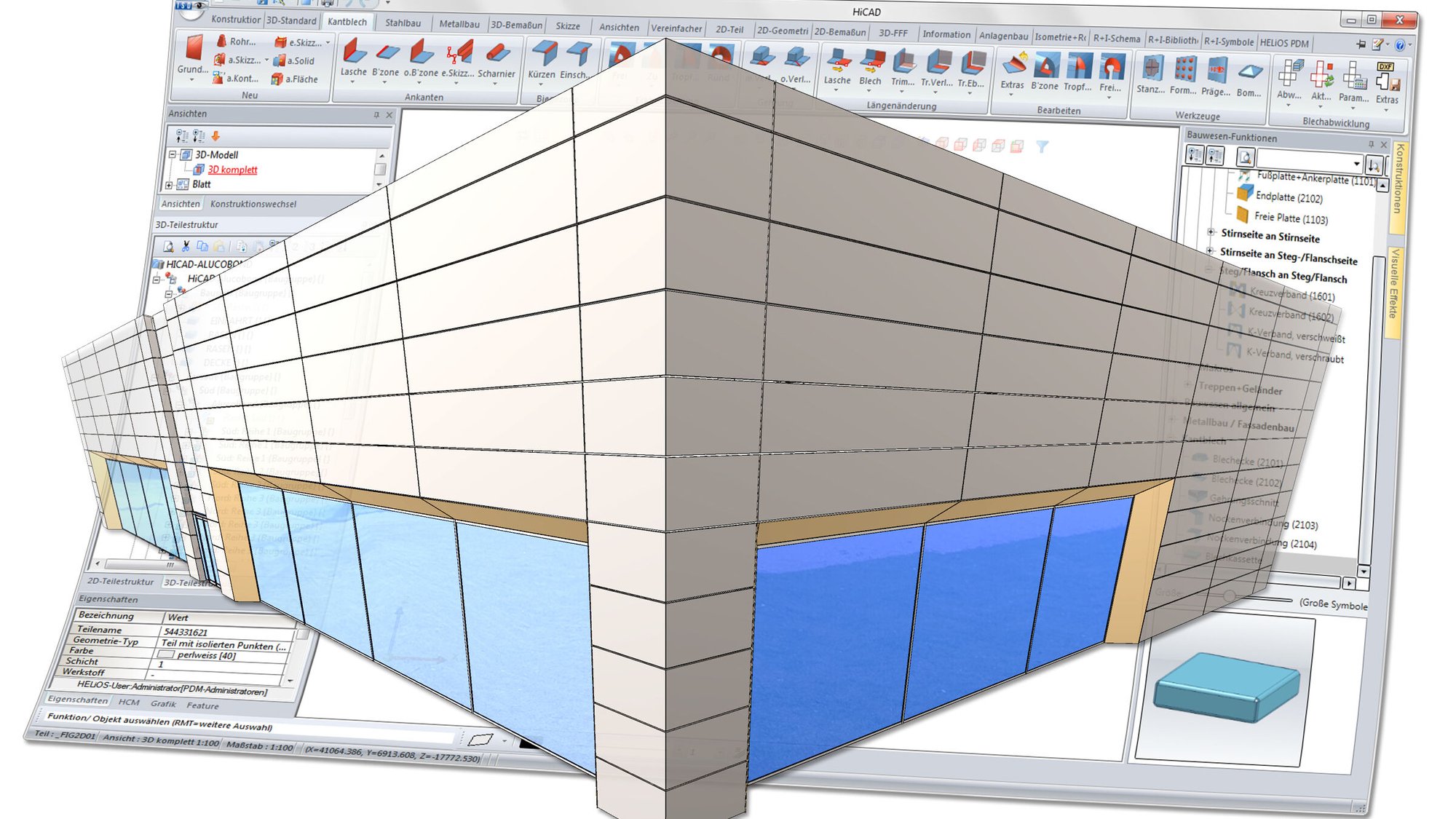Open Abw... in the Blechabwicklung group

[1291, 76]
